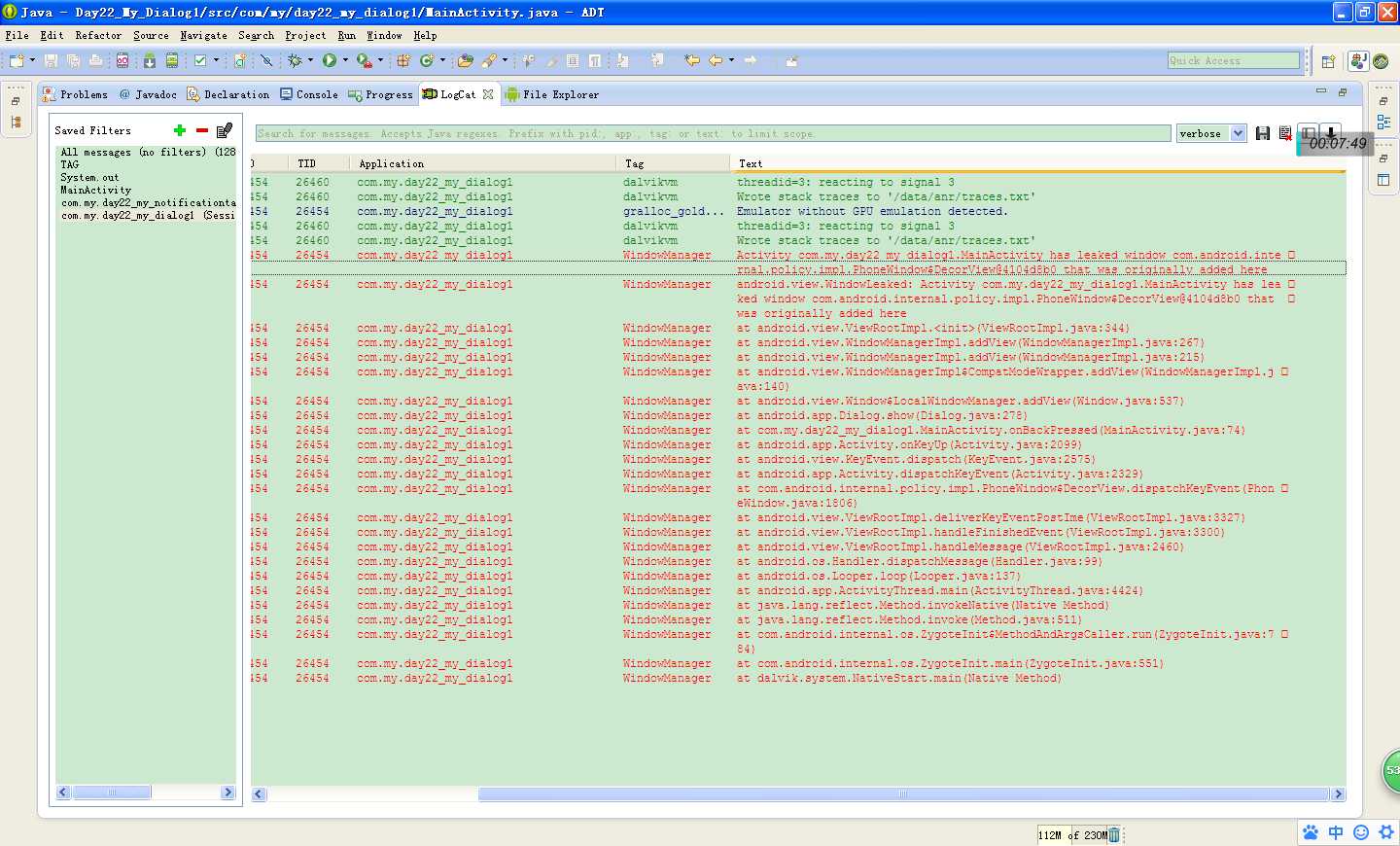Click the Back navigation arrow icon

point(716,60)
